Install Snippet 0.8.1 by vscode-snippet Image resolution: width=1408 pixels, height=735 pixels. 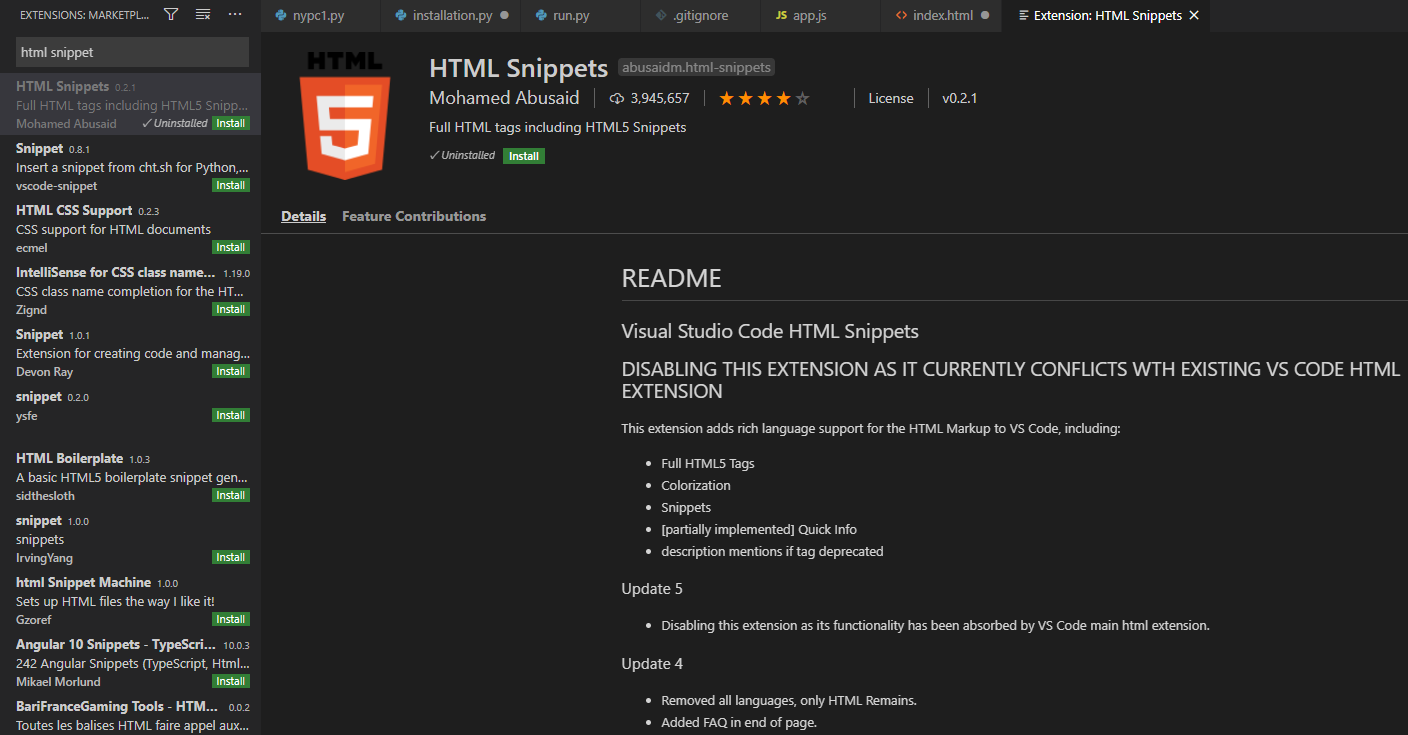coord(231,186)
